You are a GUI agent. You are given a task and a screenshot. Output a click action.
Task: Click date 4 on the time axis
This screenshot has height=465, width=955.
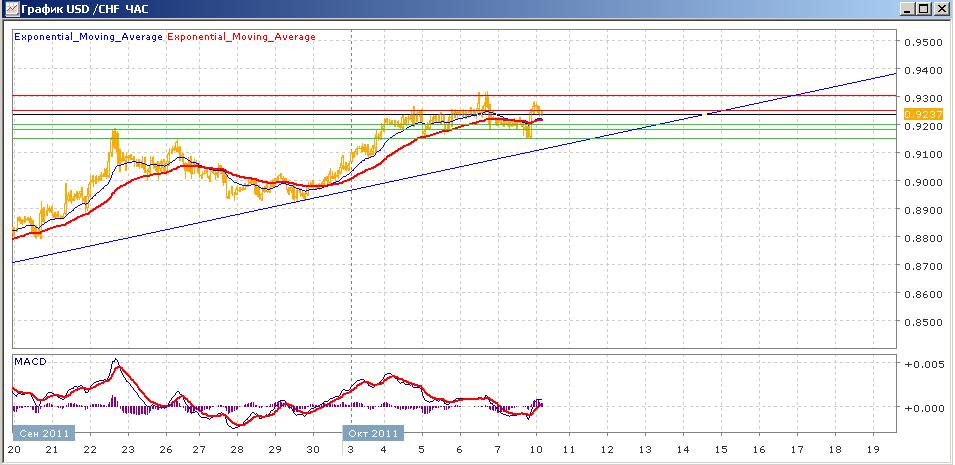383,450
